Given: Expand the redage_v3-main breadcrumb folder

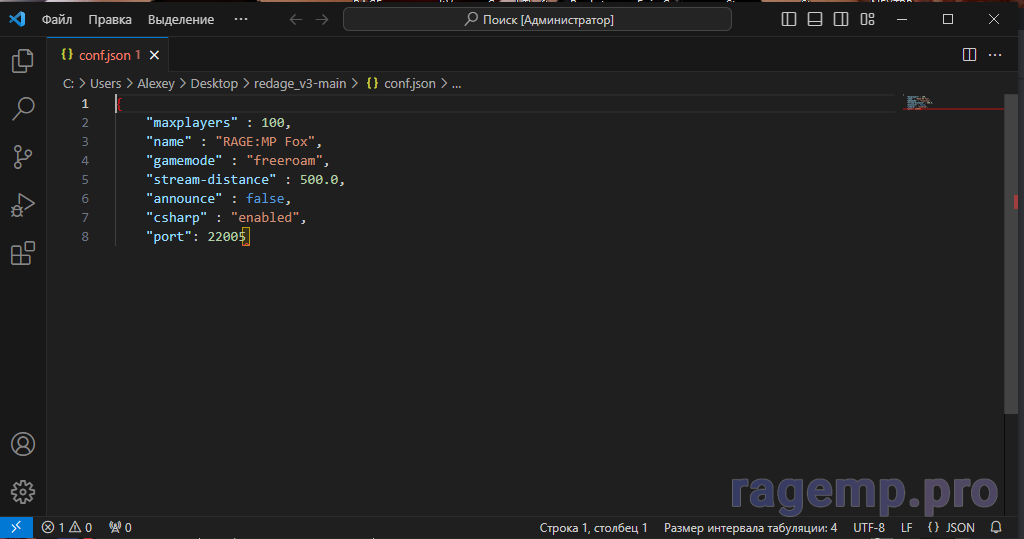Looking at the screenshot, I should coord(299,84).
